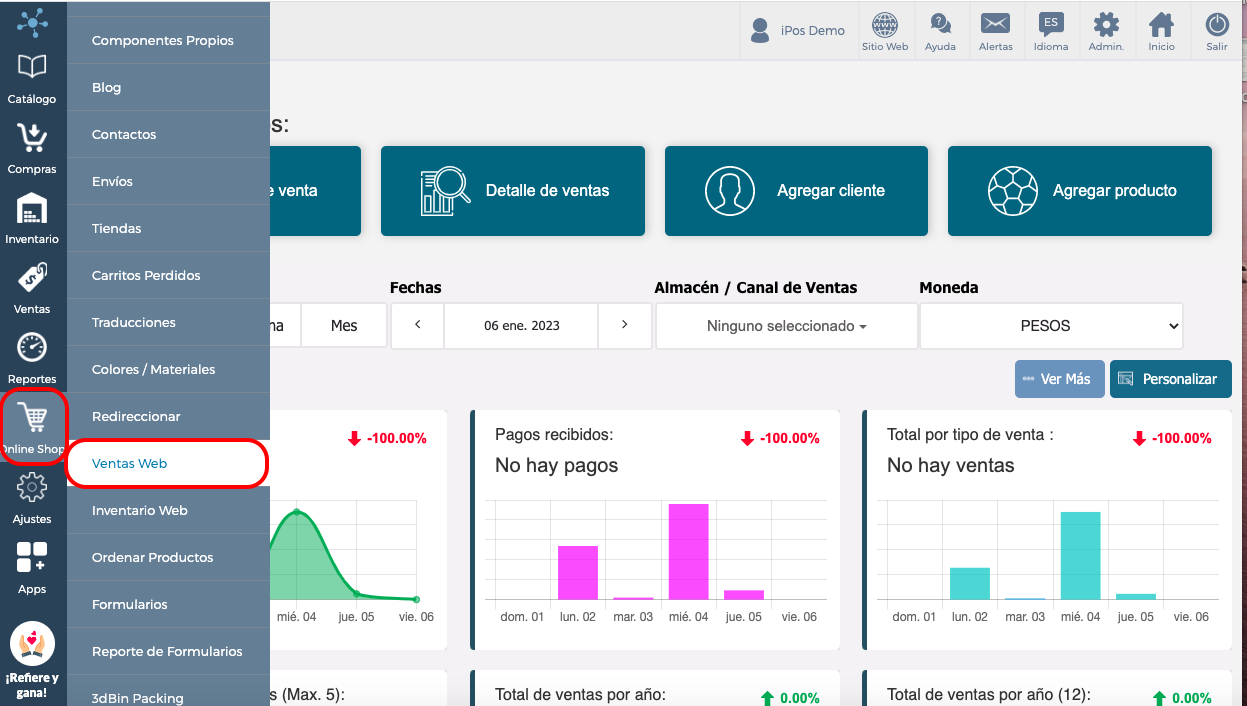Click the Total por tipo de venta heading
The image size is (1247, 706).
pyautogui.click(x=970, y=435)
